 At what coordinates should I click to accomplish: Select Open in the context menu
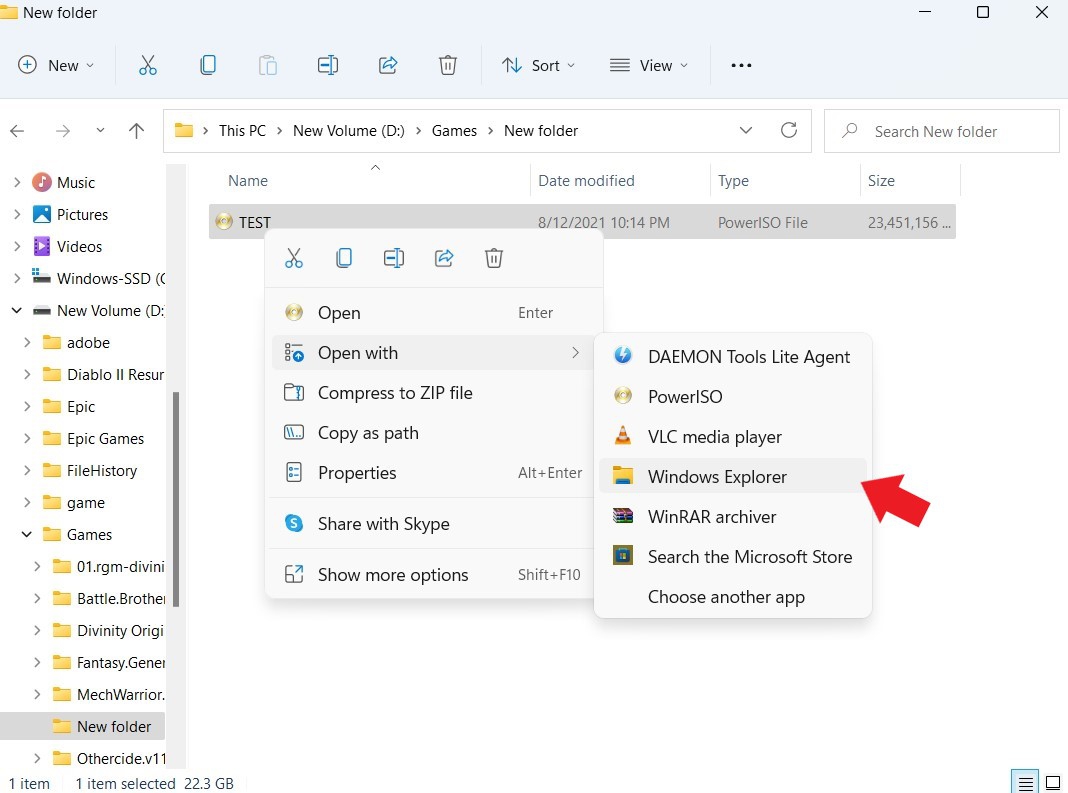tap(433, 313)
